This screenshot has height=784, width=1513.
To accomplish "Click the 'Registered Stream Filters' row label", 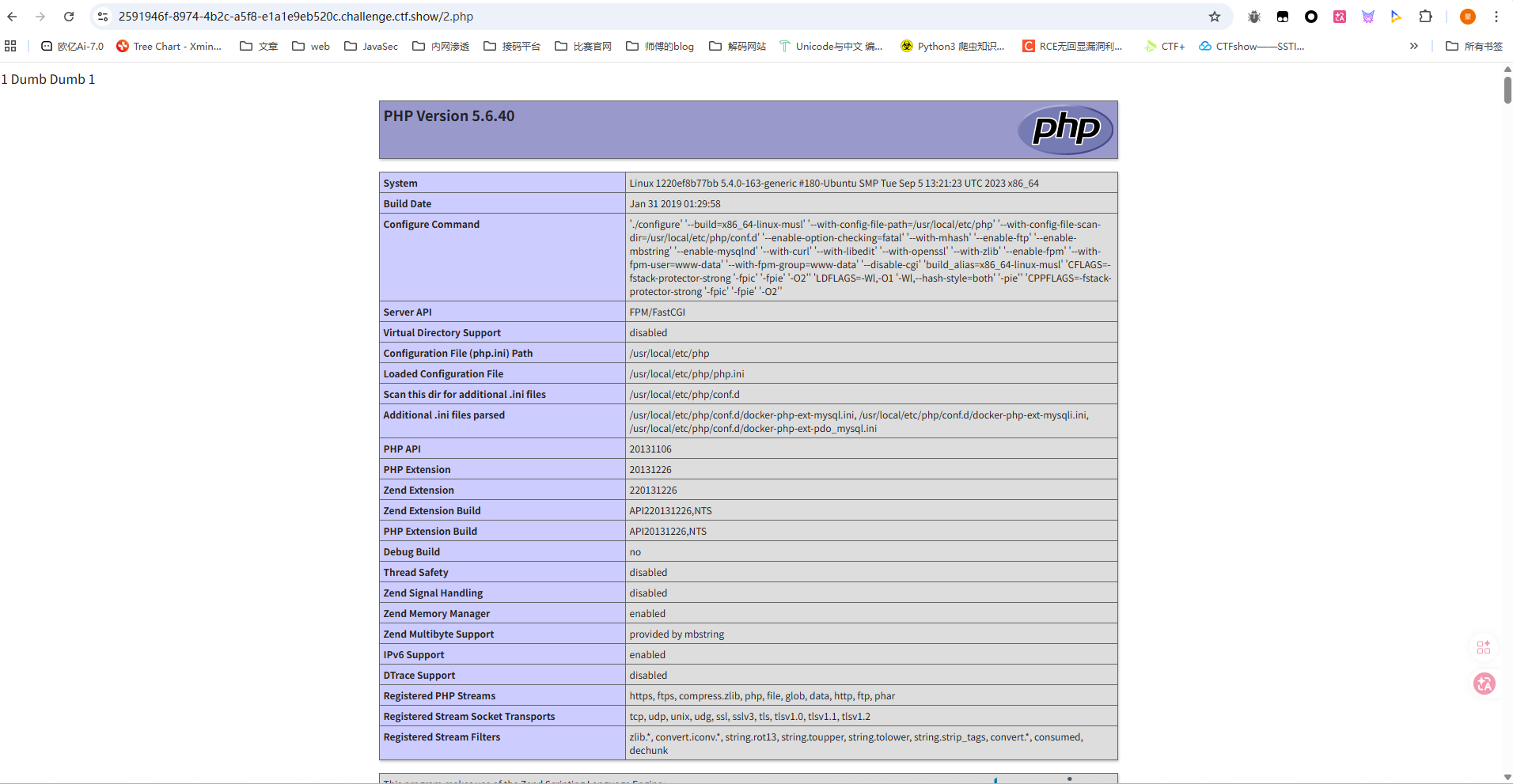I will 442,737.
